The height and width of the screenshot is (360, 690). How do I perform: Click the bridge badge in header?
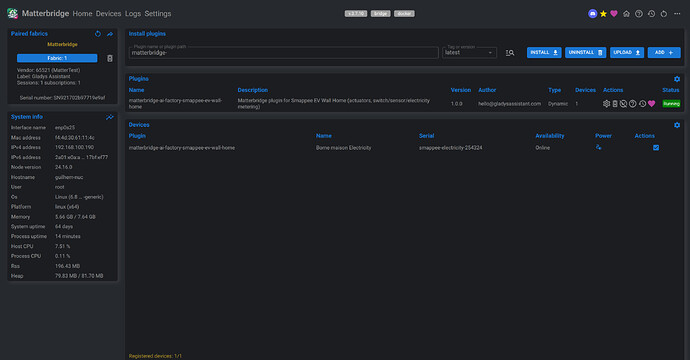point(381,14)
